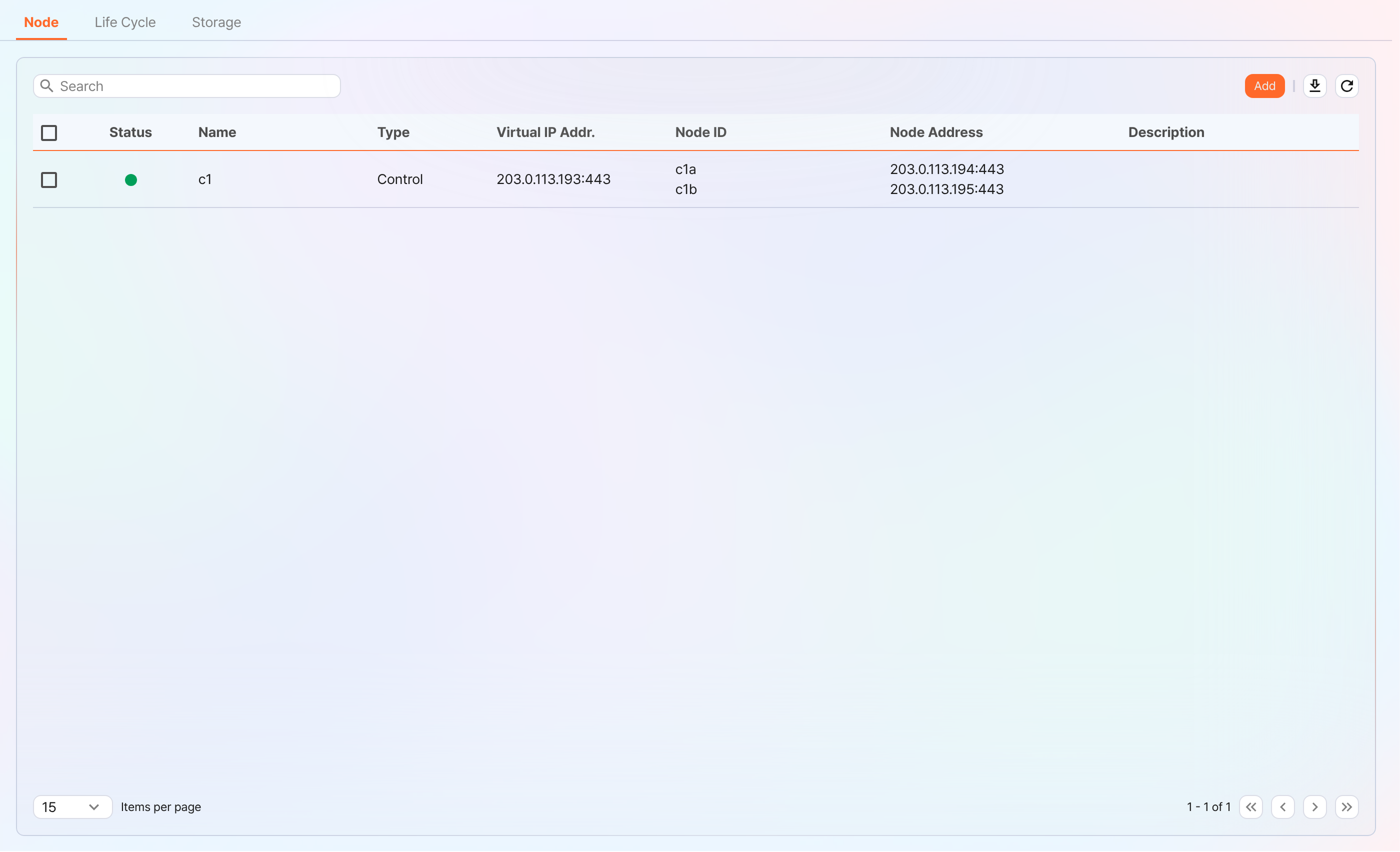Click the download export icon
Image resolution: width=1400 pixels, height=852 pixels.
[1315, 86]
